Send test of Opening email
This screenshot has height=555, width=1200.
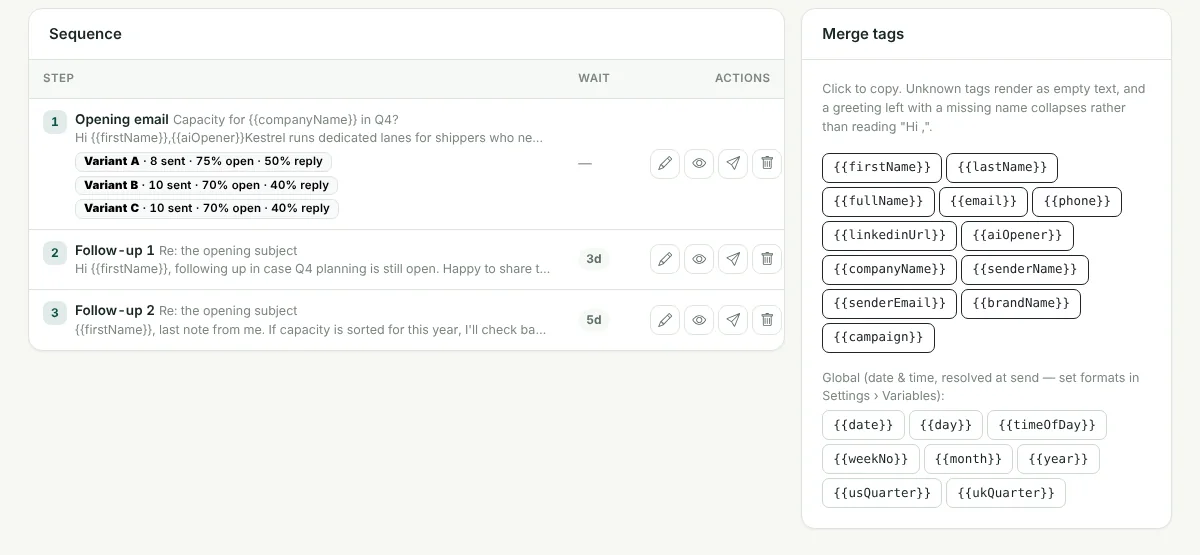pyautogui.click(x=733, y=163)
